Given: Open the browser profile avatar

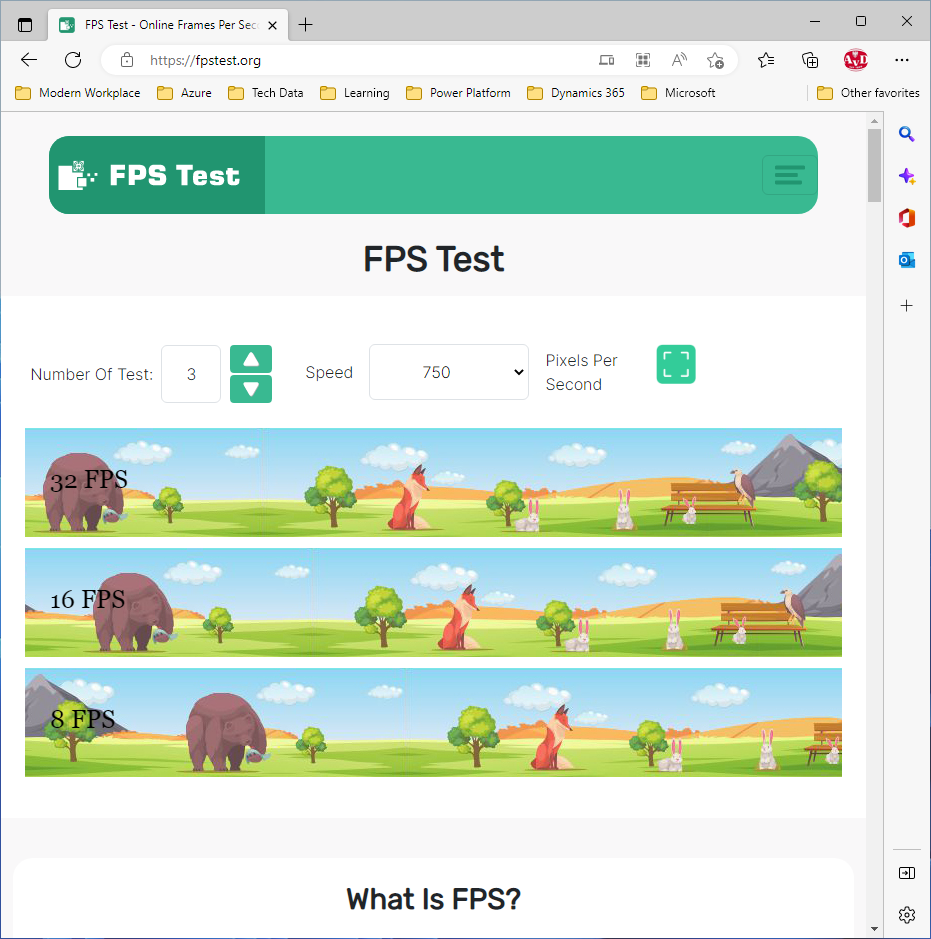Looking at the screenshot, I should [856, 60].
